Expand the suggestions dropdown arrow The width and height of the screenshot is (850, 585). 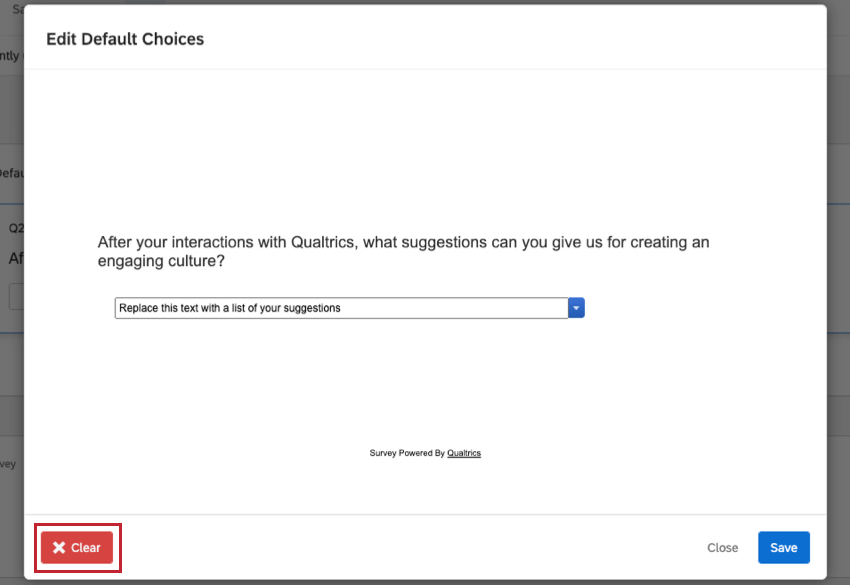coord(576,308)
